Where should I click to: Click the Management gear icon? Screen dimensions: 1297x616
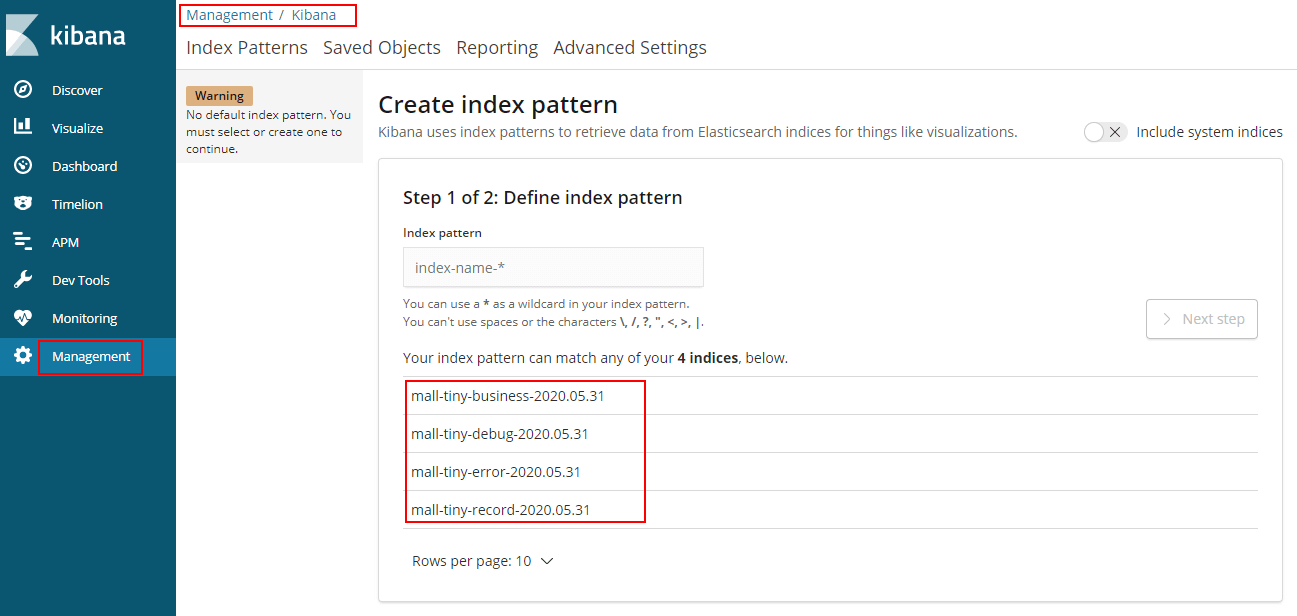pos(23,356)
